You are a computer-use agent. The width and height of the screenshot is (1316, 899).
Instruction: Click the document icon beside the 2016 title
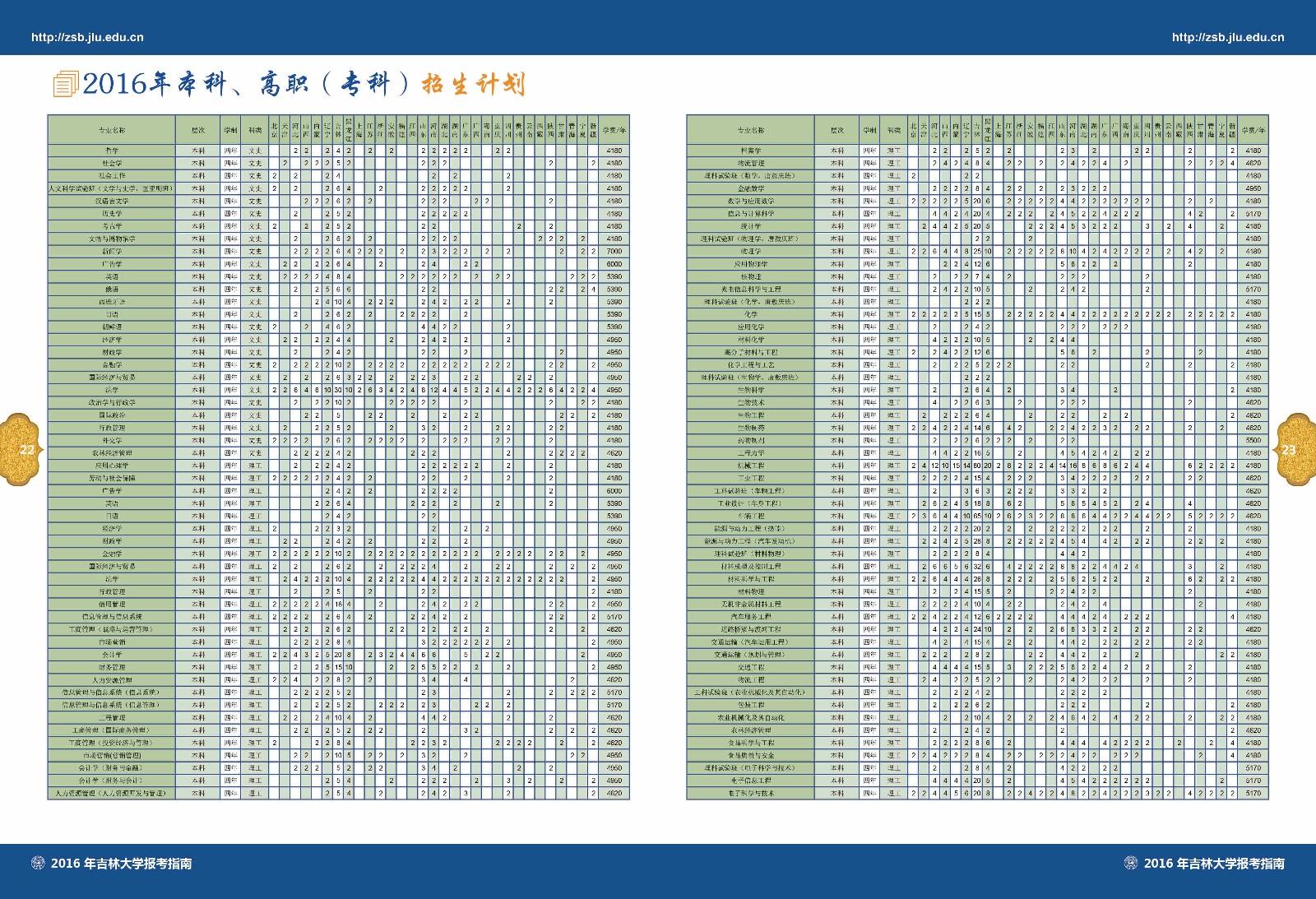pos(65,84)
